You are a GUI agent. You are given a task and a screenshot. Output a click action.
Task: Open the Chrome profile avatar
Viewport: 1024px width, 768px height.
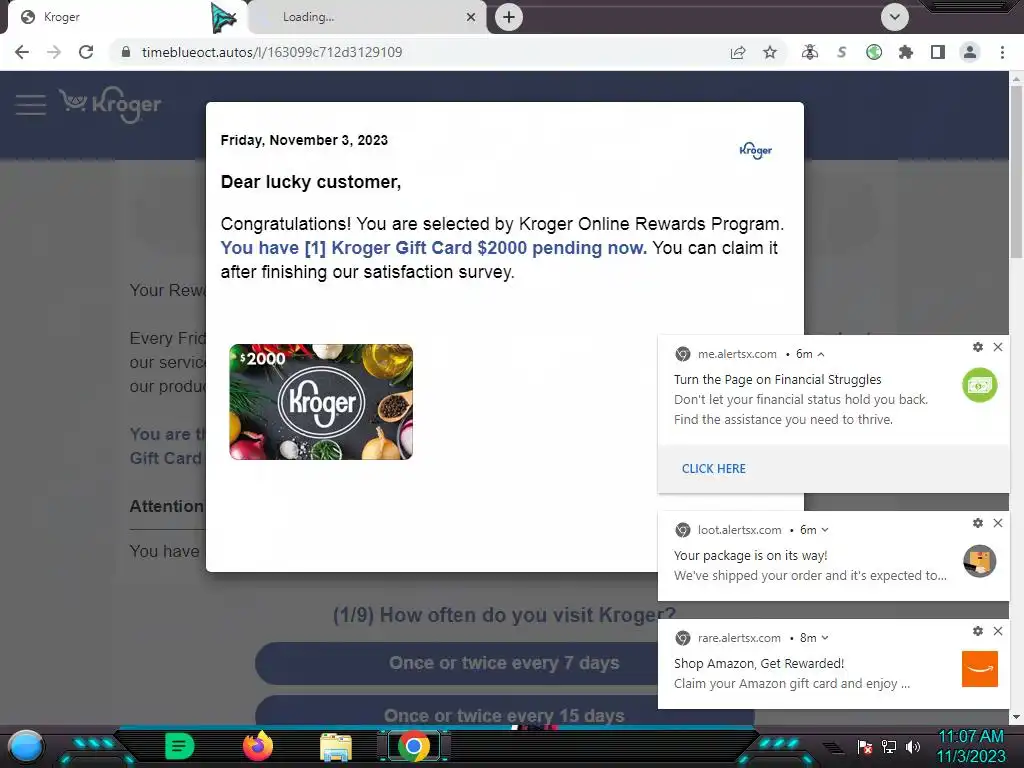click(970, 52)
